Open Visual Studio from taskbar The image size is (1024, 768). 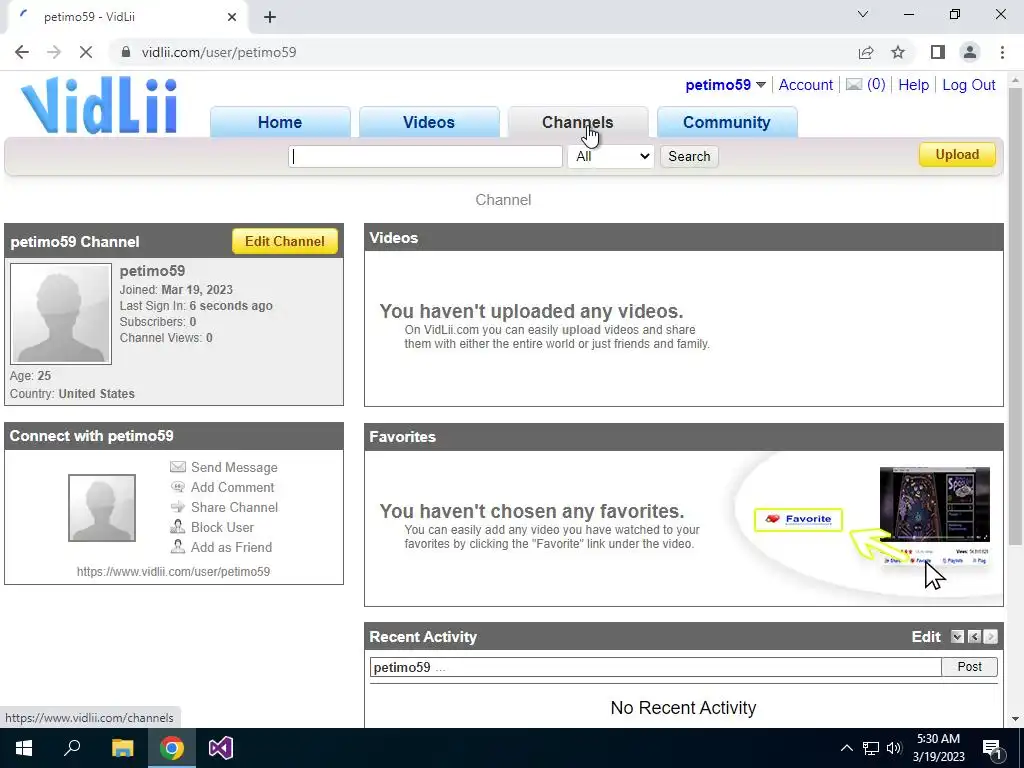coord(221,748)
